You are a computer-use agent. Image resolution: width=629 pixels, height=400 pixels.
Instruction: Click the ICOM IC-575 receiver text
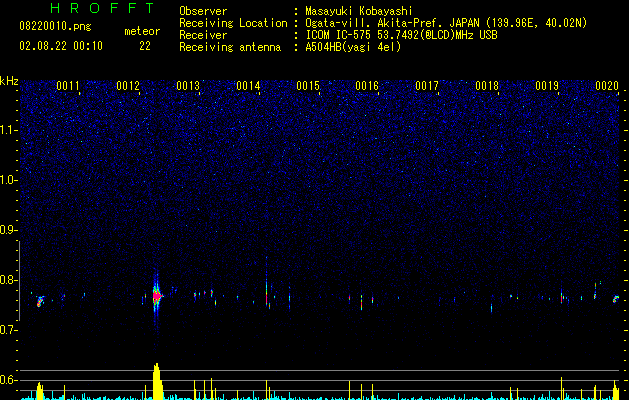coord(401,35)
